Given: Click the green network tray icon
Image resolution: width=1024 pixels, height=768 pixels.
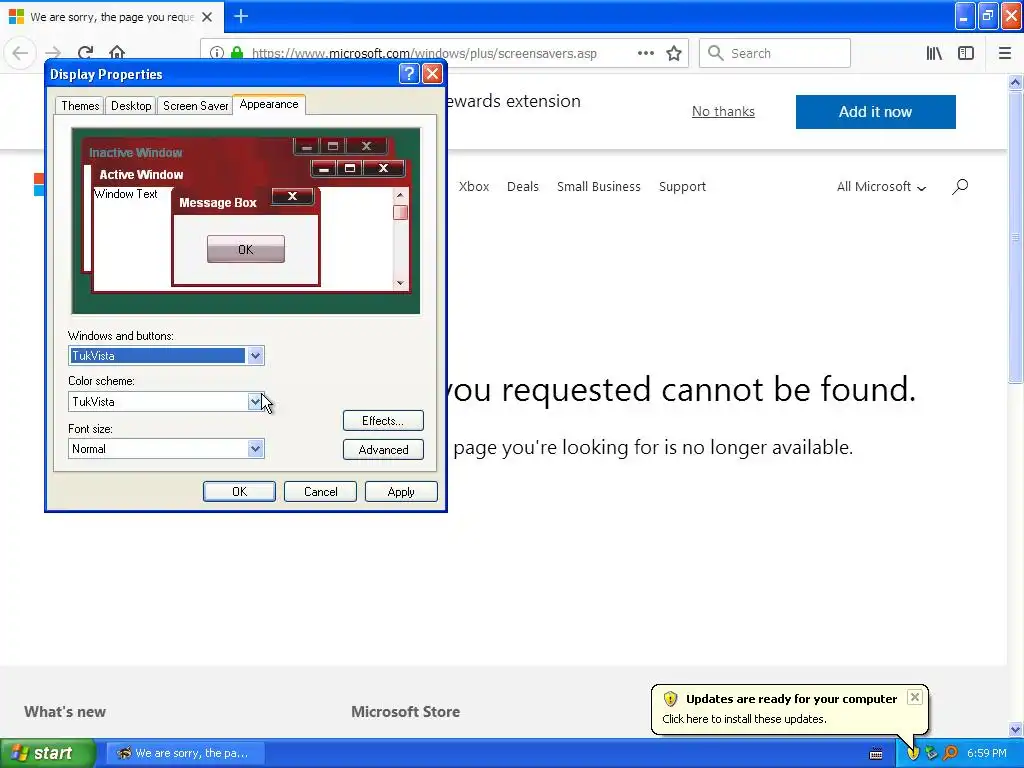Looking at the screenshot, I should (931, 753).
